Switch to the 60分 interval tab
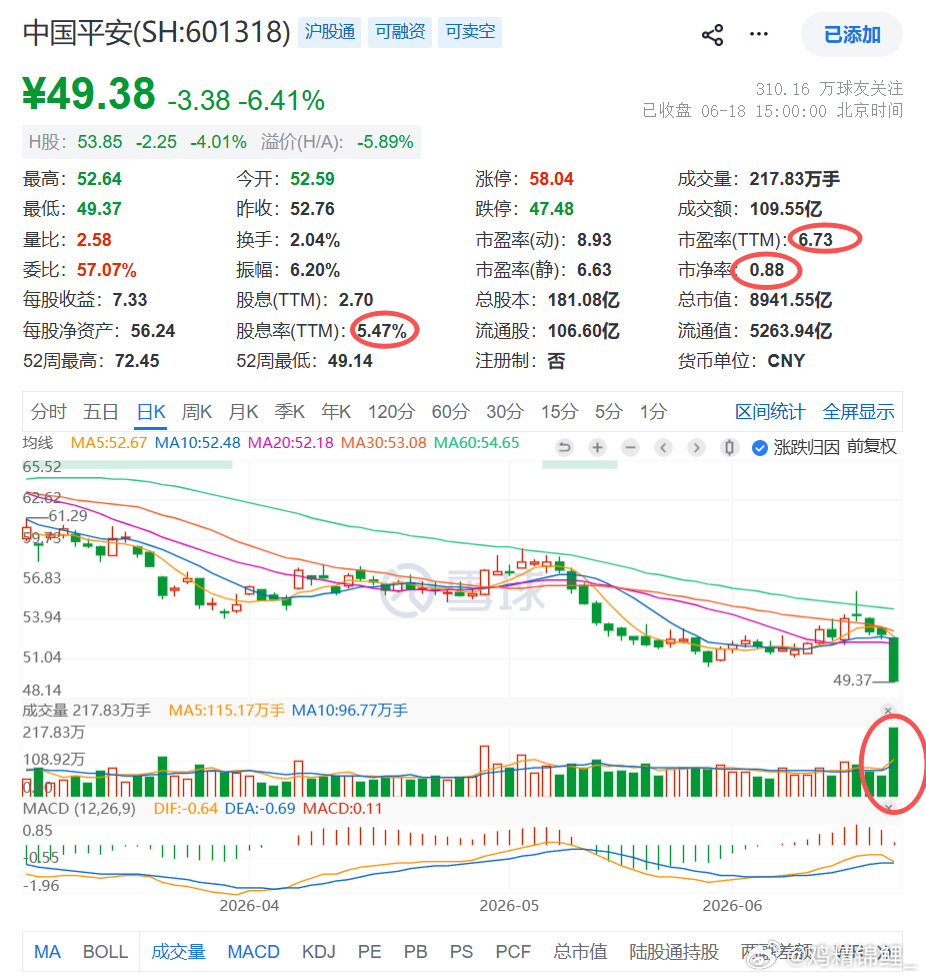The width and height of the screenshot is (926, 979). coord(451,412)
